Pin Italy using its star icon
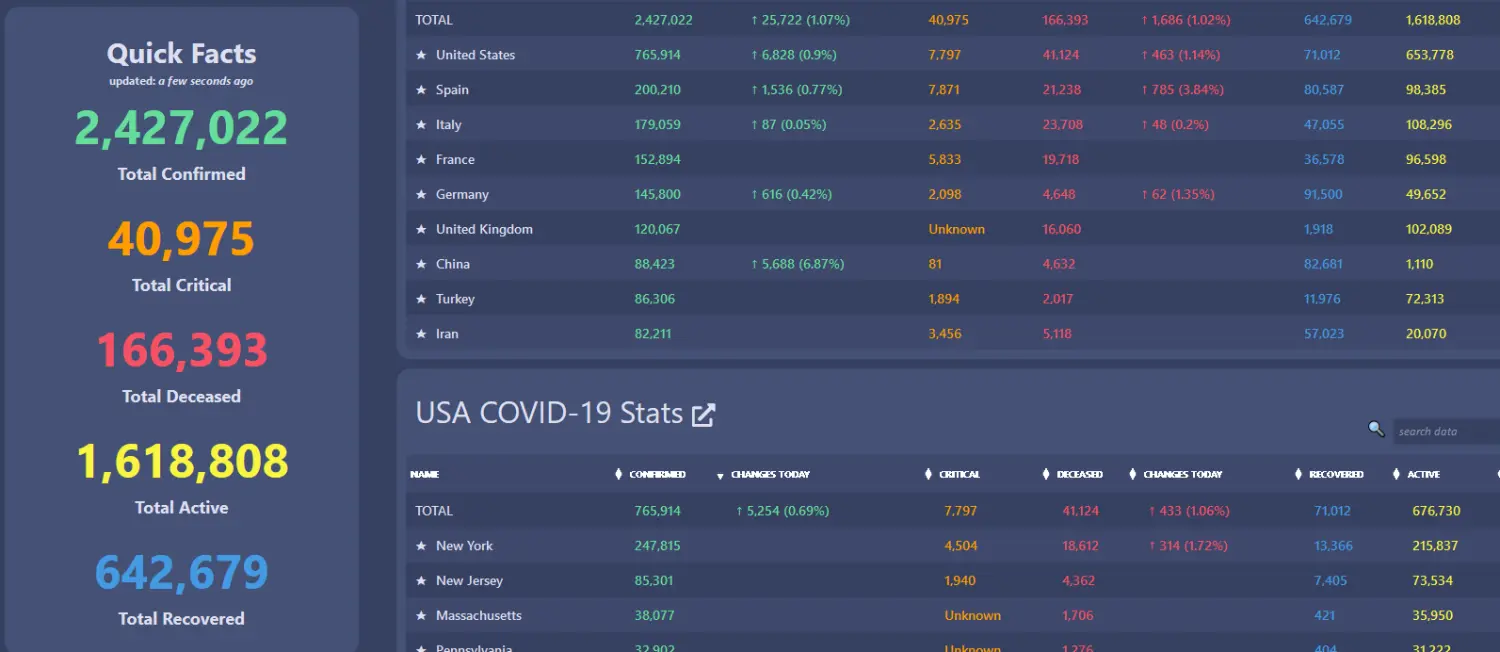 click(421, 125)
